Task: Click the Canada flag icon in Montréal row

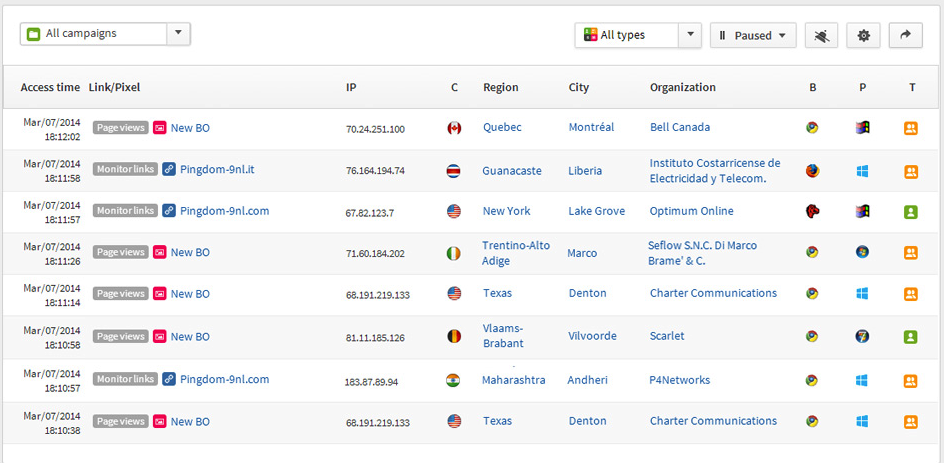Action: click(454, 128)
